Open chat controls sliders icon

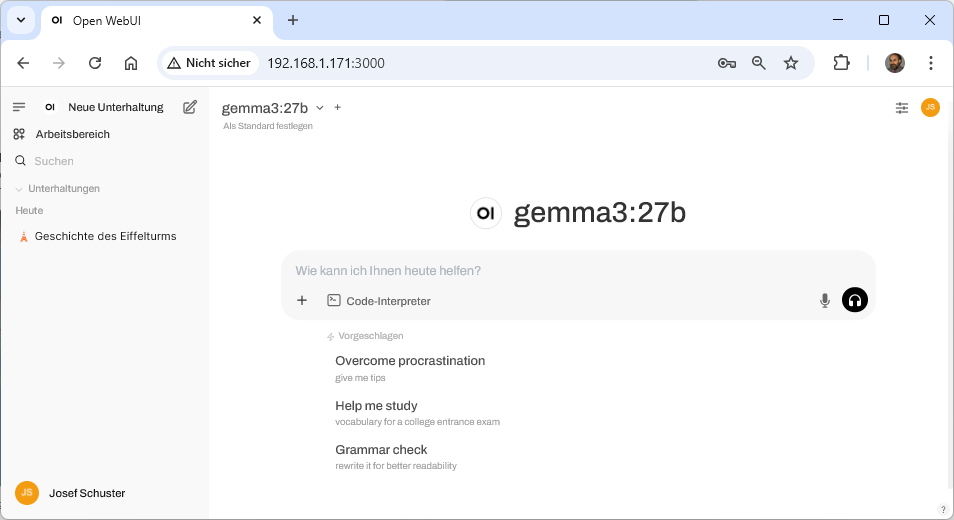[902, 108]
